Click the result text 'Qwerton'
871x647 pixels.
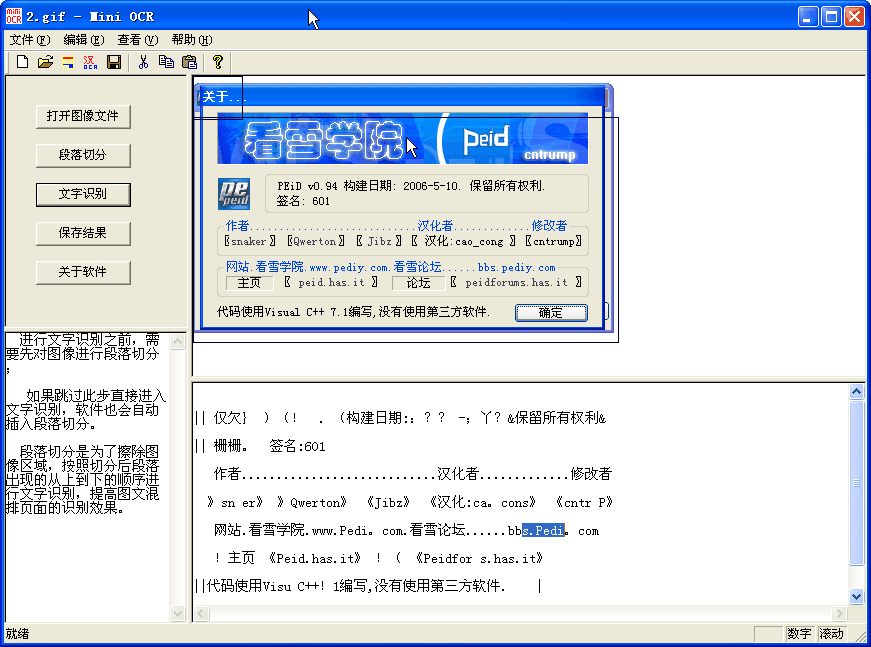[317, 503]
